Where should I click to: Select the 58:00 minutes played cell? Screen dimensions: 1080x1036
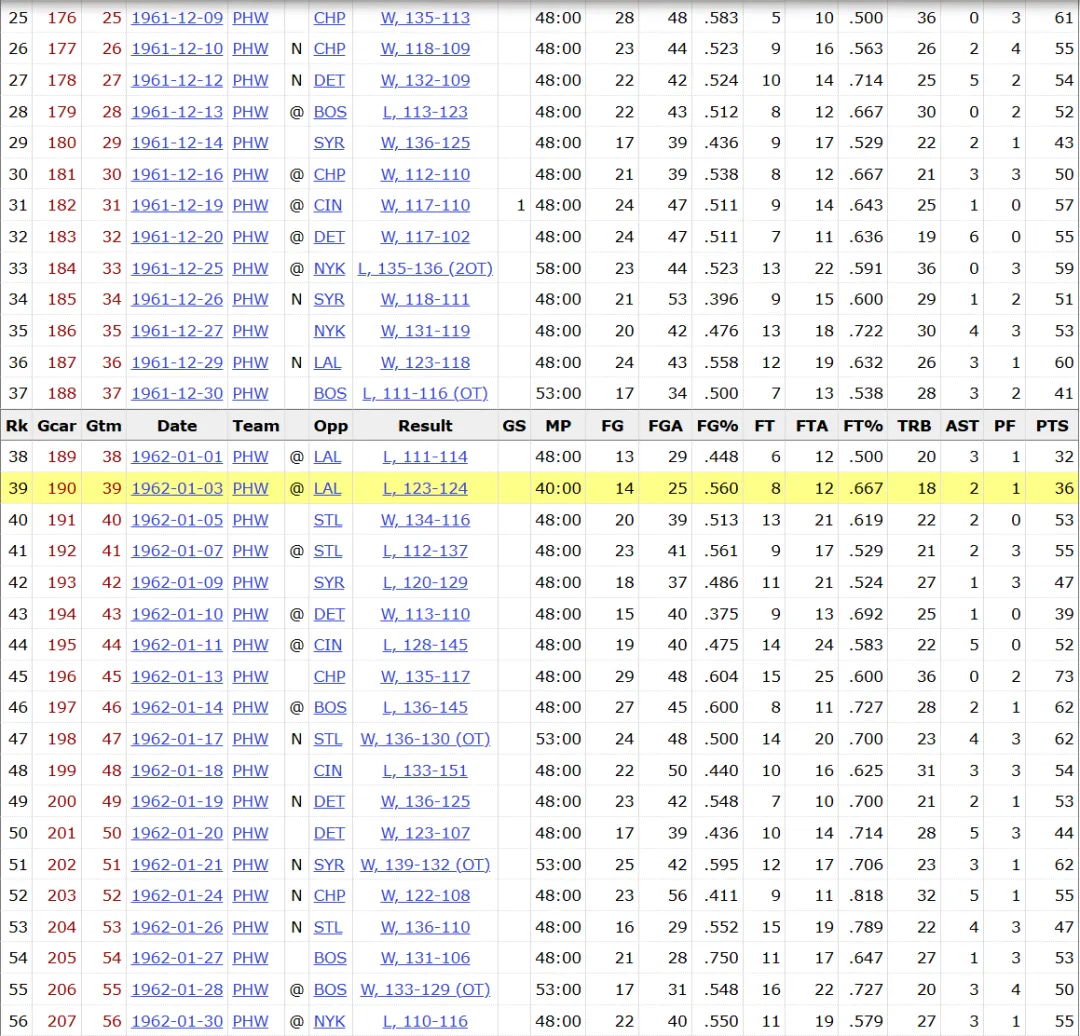click(558, 268)
